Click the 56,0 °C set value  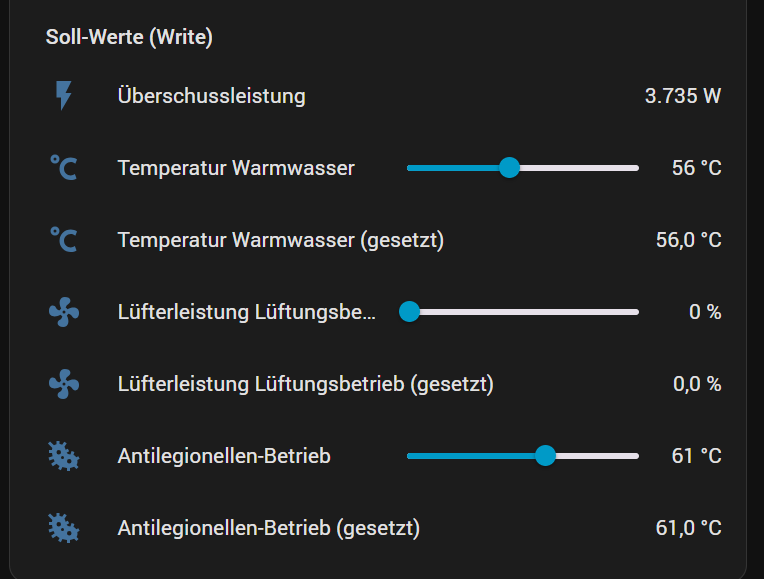coord(688,240)
